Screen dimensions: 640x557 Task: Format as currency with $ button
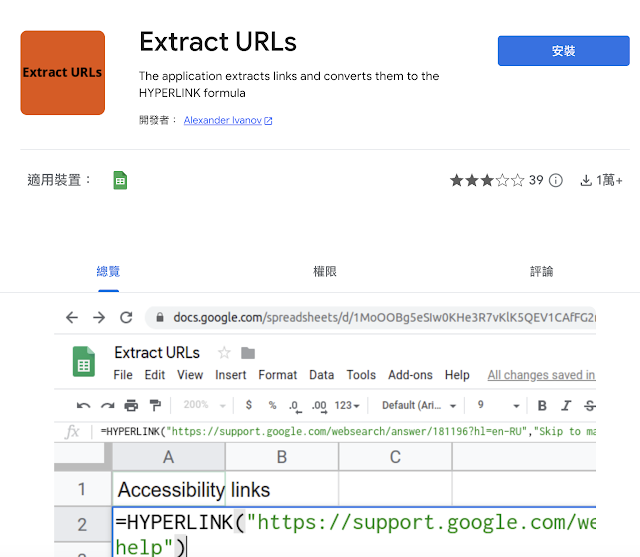pyautogui.click(x=249, y=405)
